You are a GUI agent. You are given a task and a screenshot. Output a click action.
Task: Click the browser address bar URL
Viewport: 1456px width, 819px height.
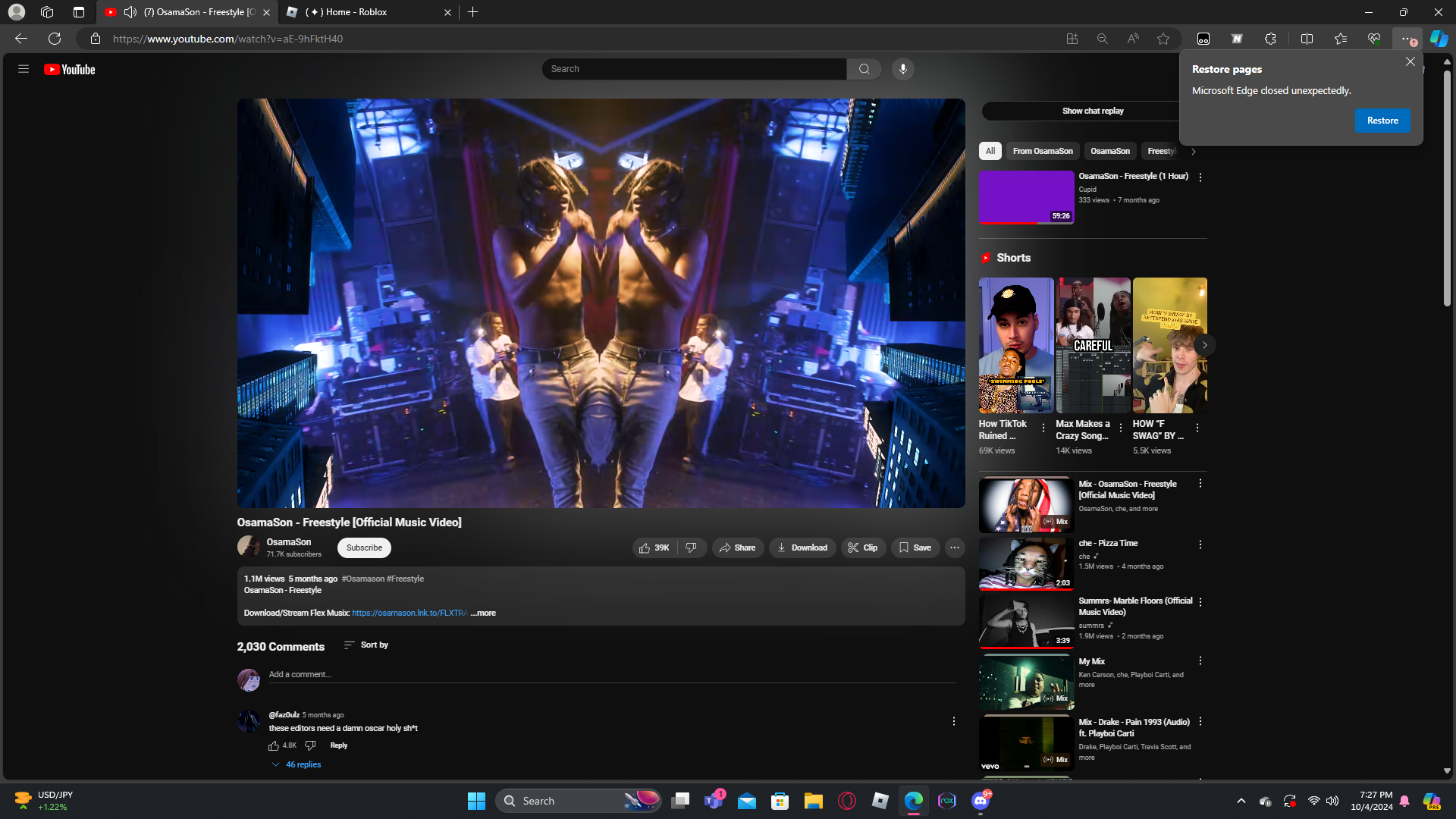[x=227, y=39]
